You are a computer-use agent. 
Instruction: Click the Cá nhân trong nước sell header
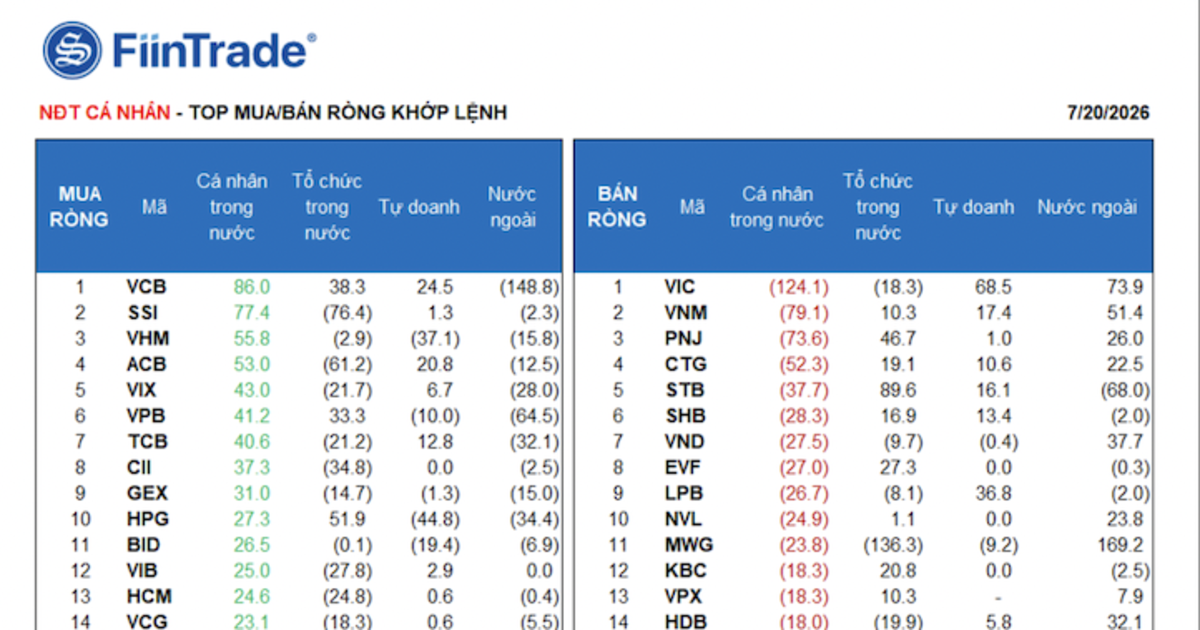tap(777, 207)
